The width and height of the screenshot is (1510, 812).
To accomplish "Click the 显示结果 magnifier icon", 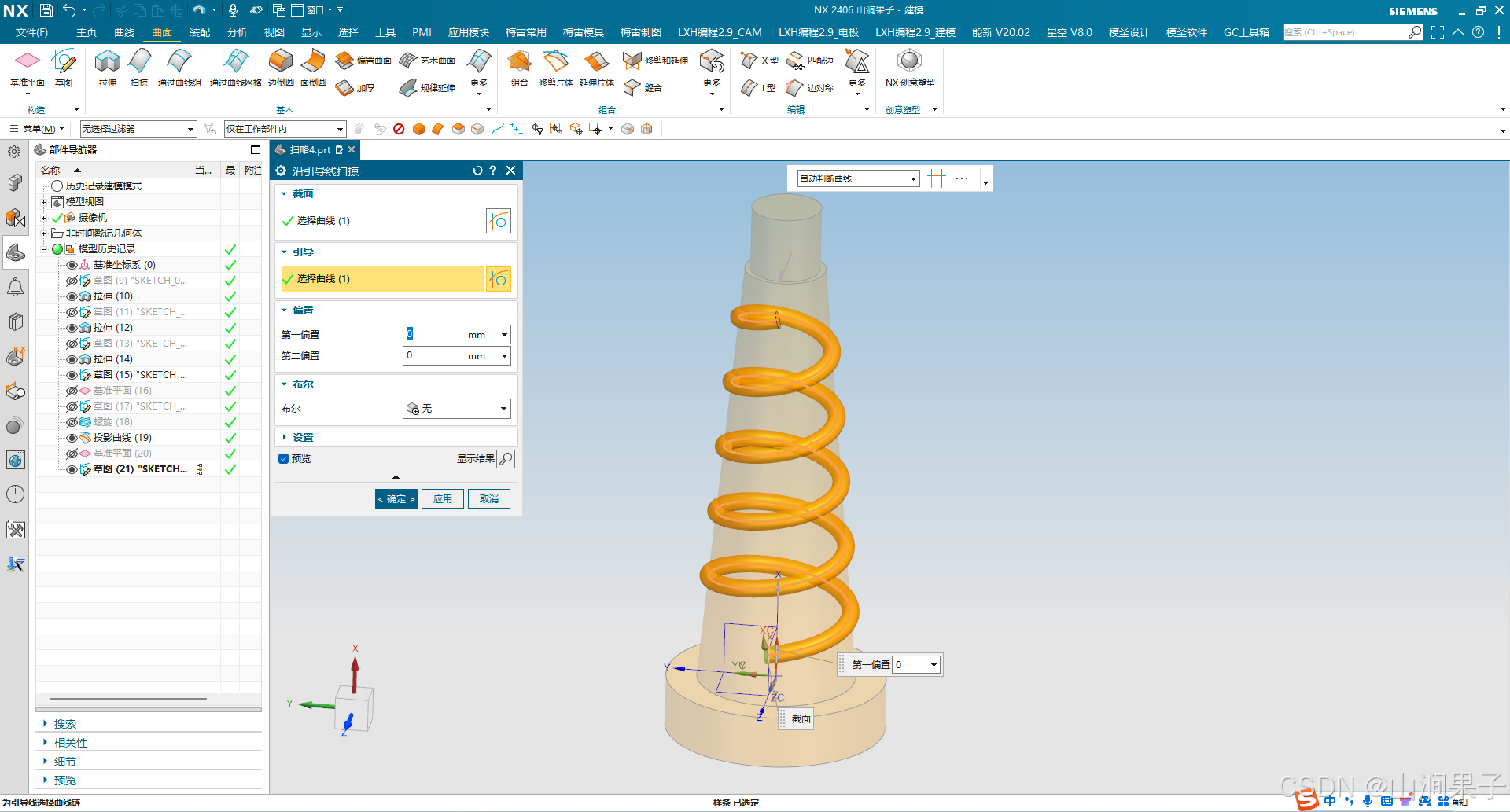I will pyautogui.click(x=506, y=459).
